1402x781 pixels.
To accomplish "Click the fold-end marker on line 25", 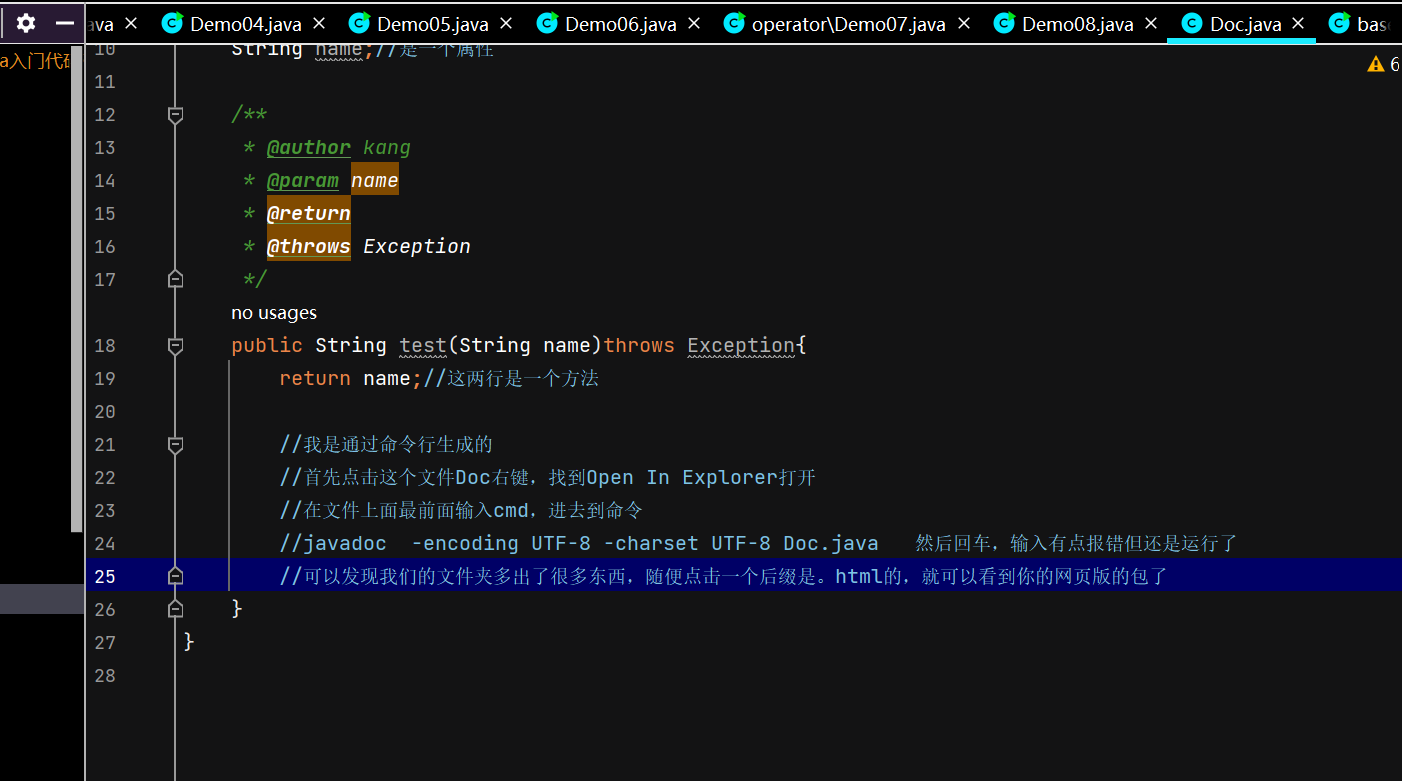I will 175,576.
